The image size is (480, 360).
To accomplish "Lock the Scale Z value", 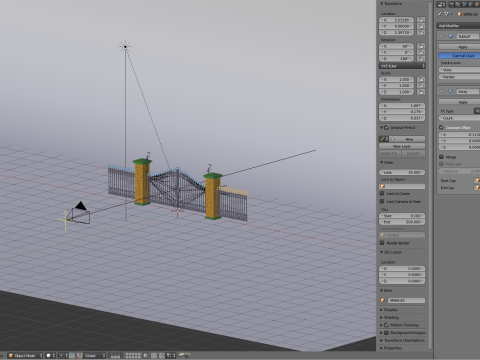I will [x=421, y=92].
